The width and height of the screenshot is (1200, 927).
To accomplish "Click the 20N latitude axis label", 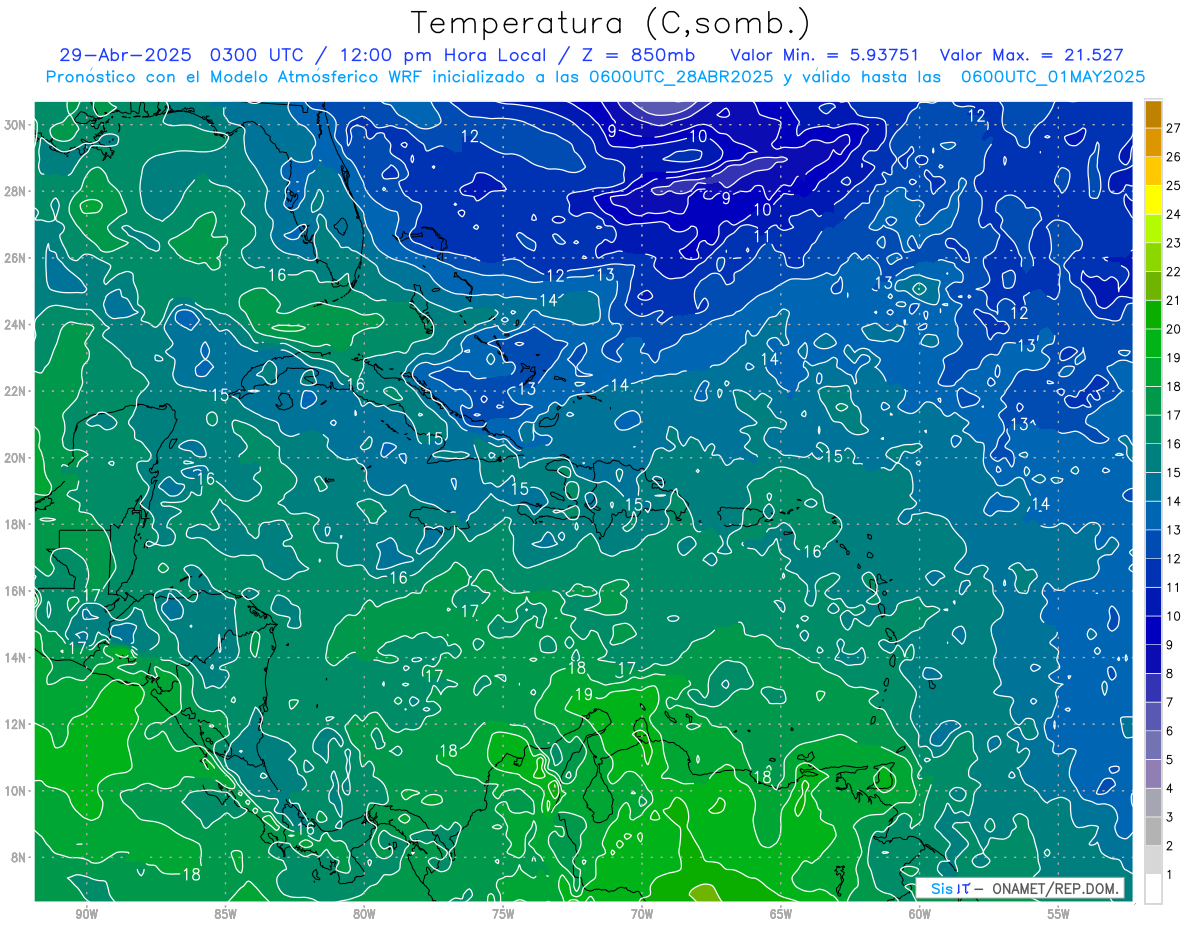I will click(x=15, y=458).
